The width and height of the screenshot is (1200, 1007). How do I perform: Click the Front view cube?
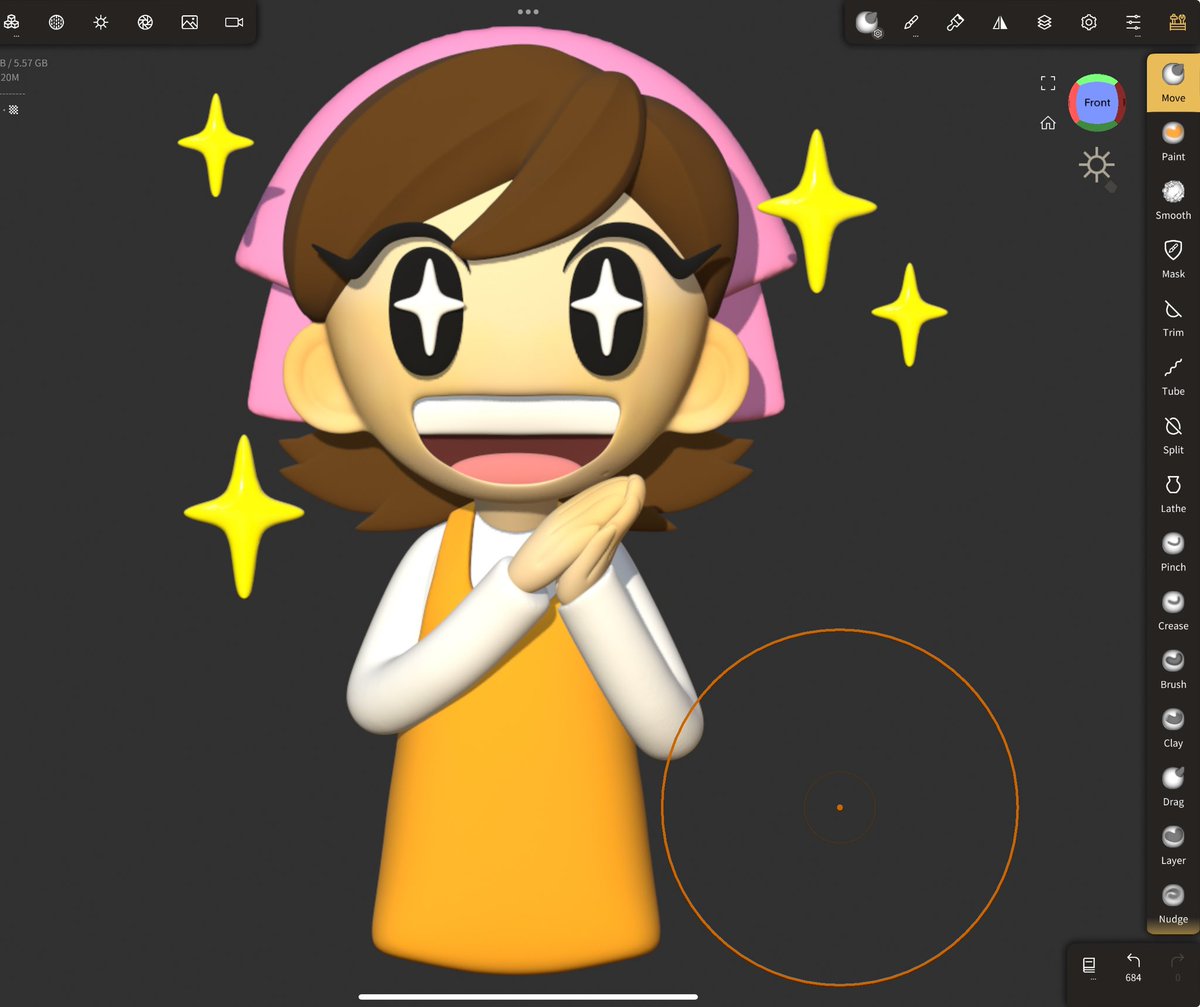point(1097,102)
